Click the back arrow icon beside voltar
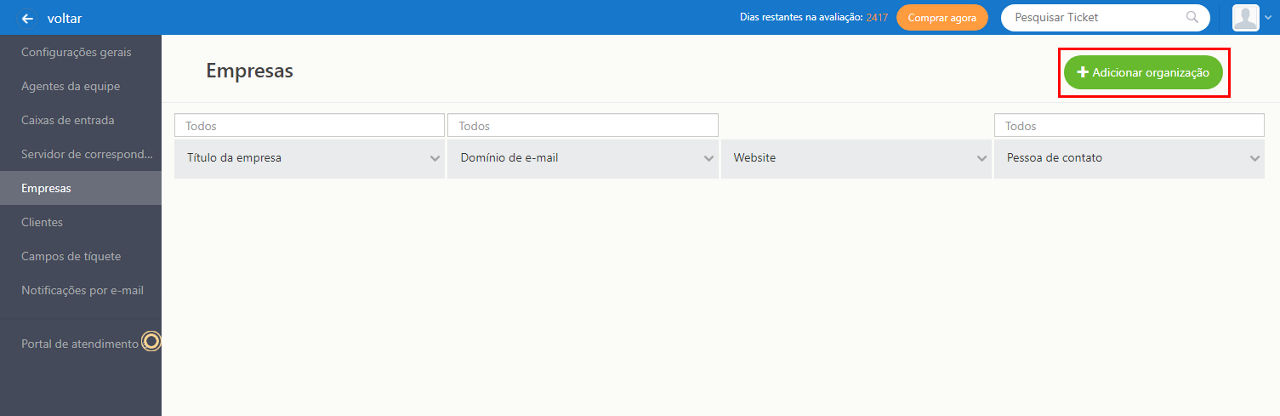 coord(27,18)
